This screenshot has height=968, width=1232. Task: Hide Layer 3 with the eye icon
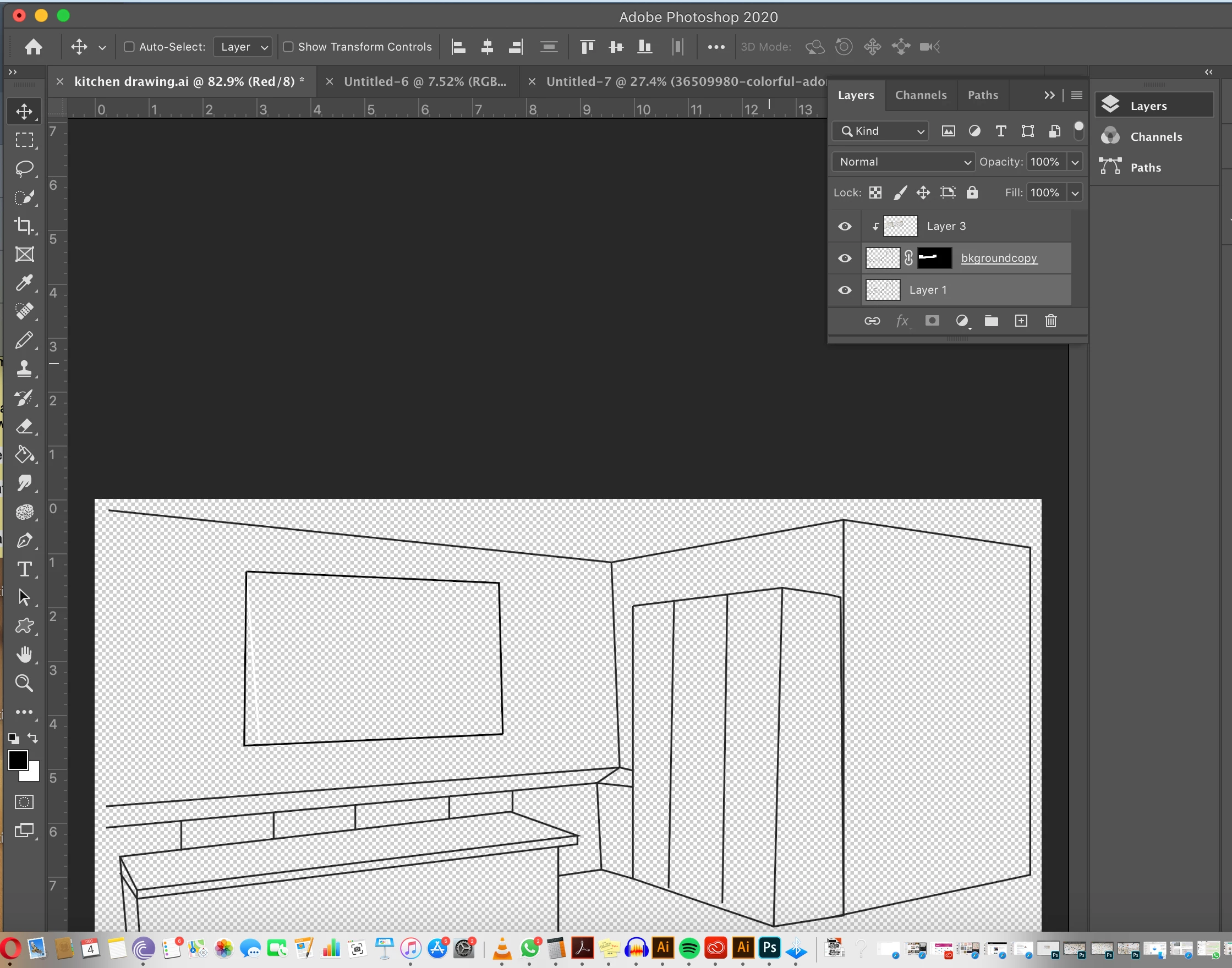844,226
